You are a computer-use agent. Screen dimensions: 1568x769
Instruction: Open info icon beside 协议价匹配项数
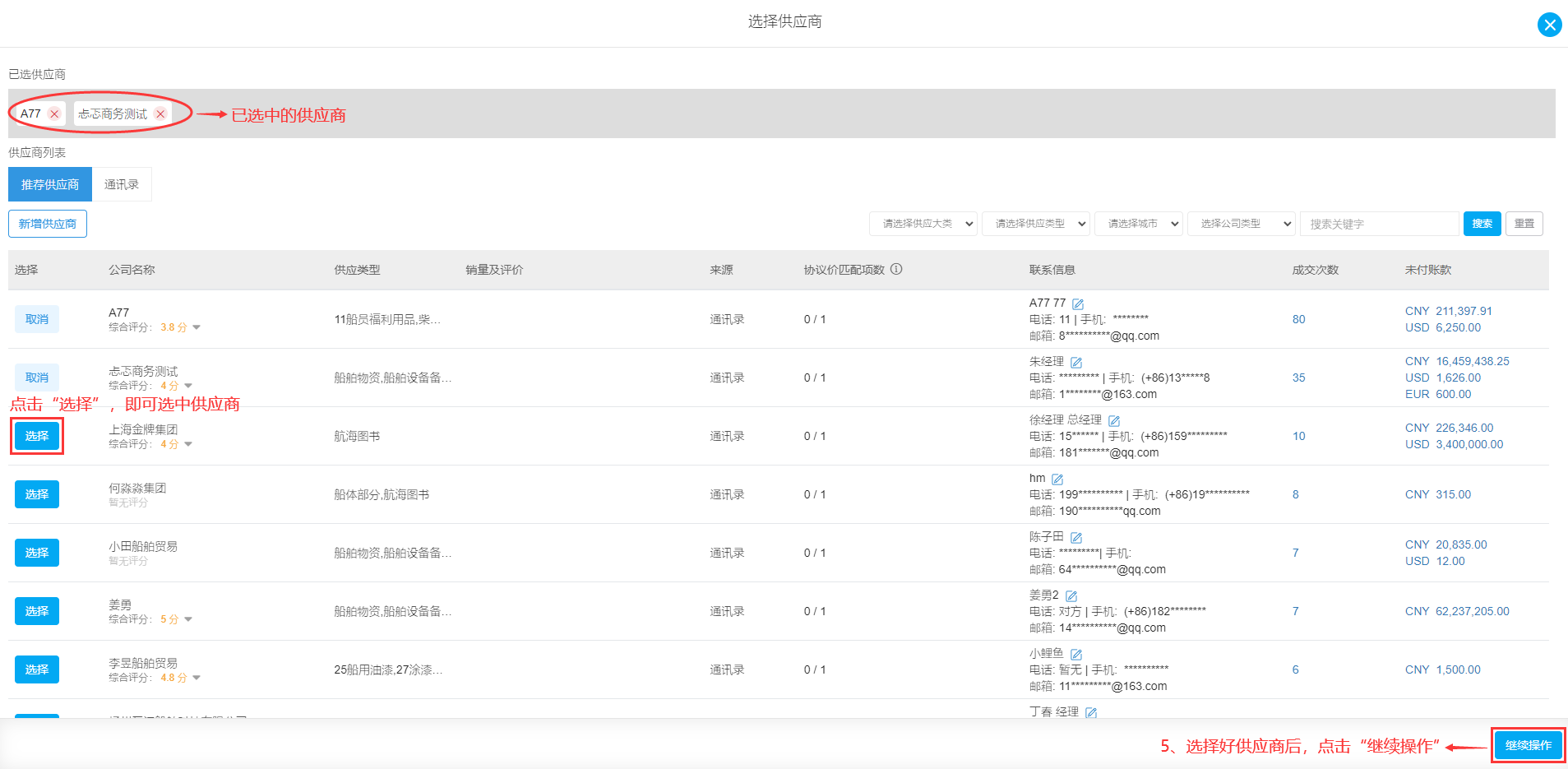coord(896,269)
